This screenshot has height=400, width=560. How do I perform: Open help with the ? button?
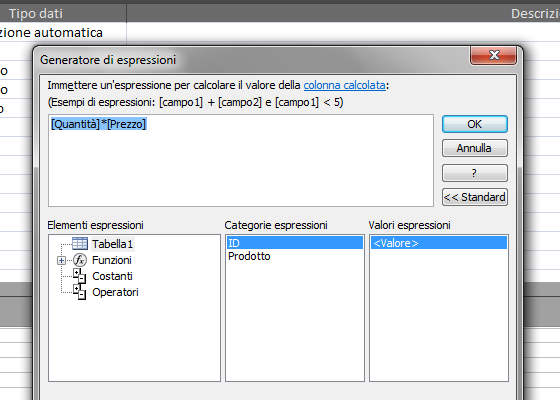pyautogui.click(x=475, y=173)
